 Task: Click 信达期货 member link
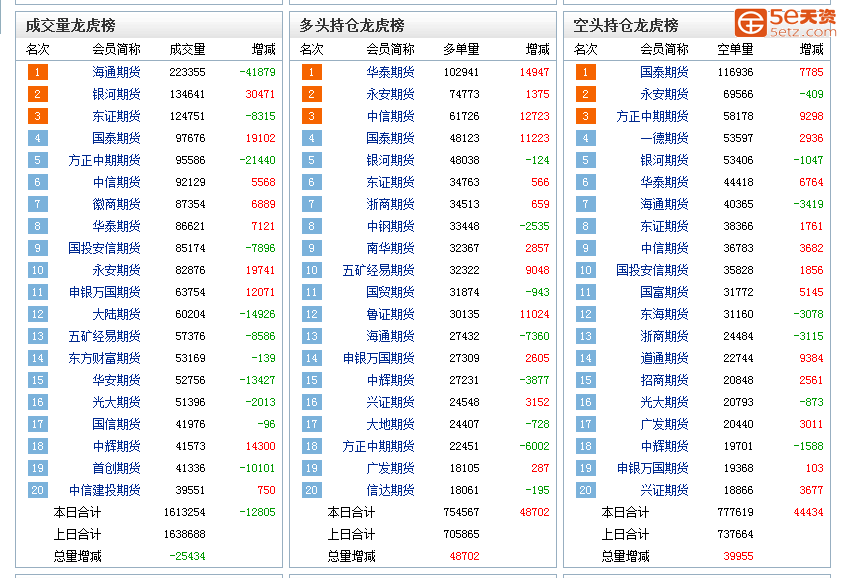tap(390, 490)
